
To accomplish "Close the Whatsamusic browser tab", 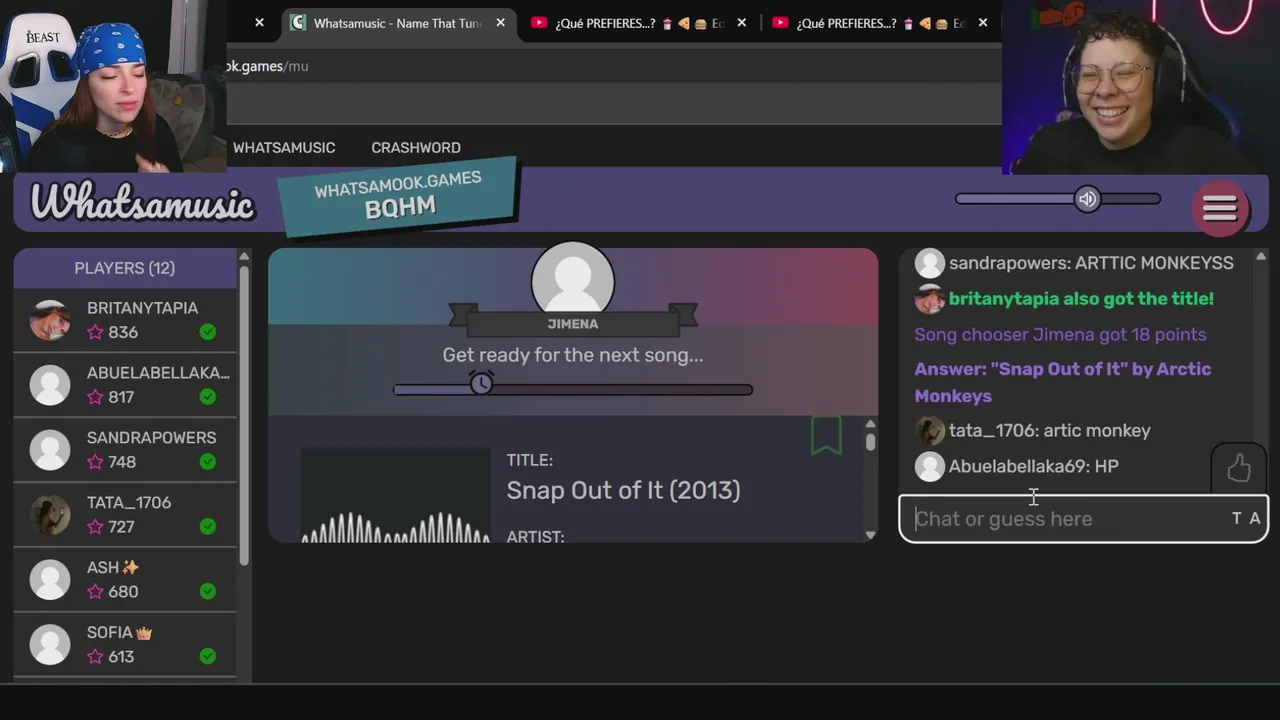I will point(500,23).
